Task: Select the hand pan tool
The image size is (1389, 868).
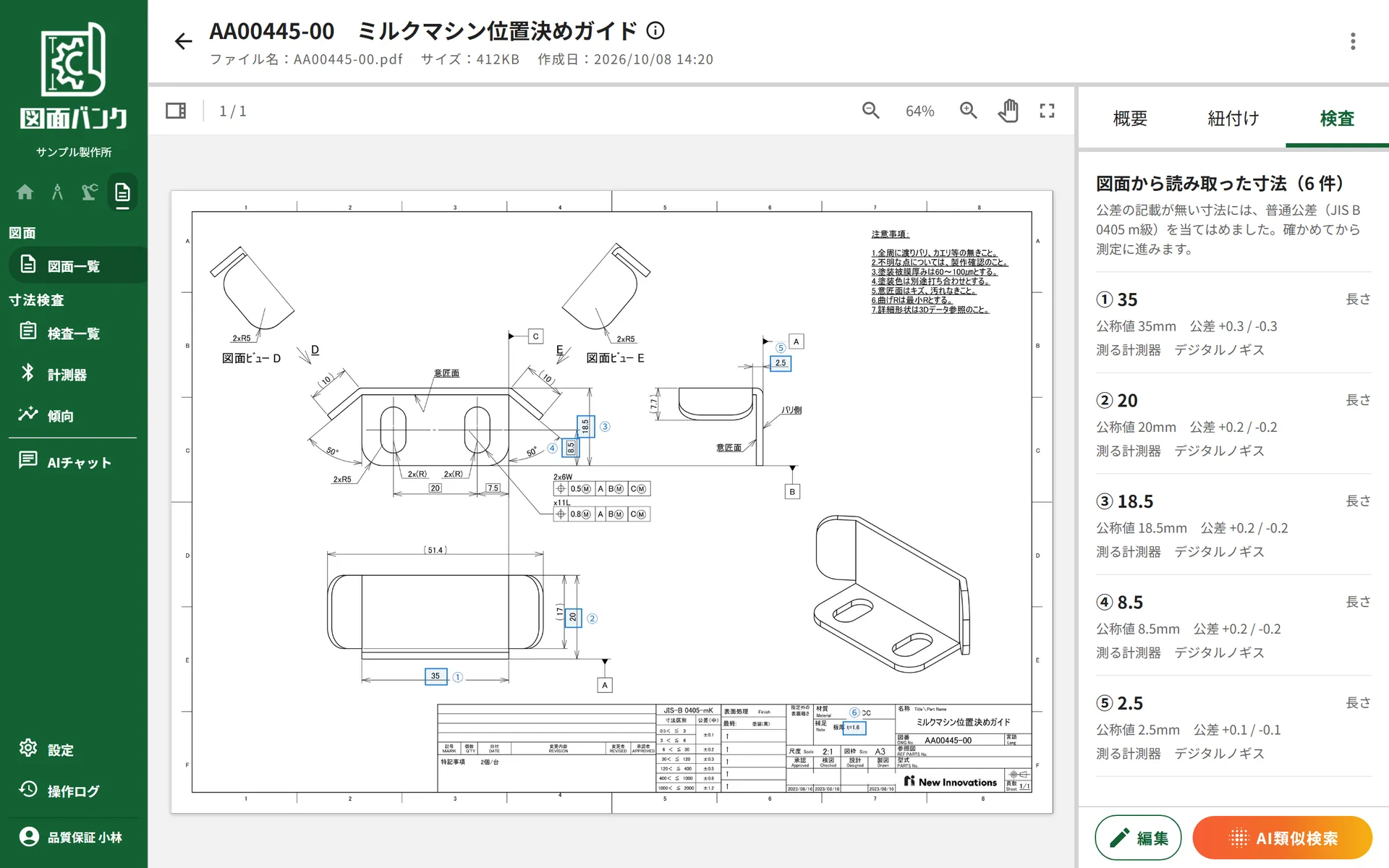Action: click(1008, 111)
